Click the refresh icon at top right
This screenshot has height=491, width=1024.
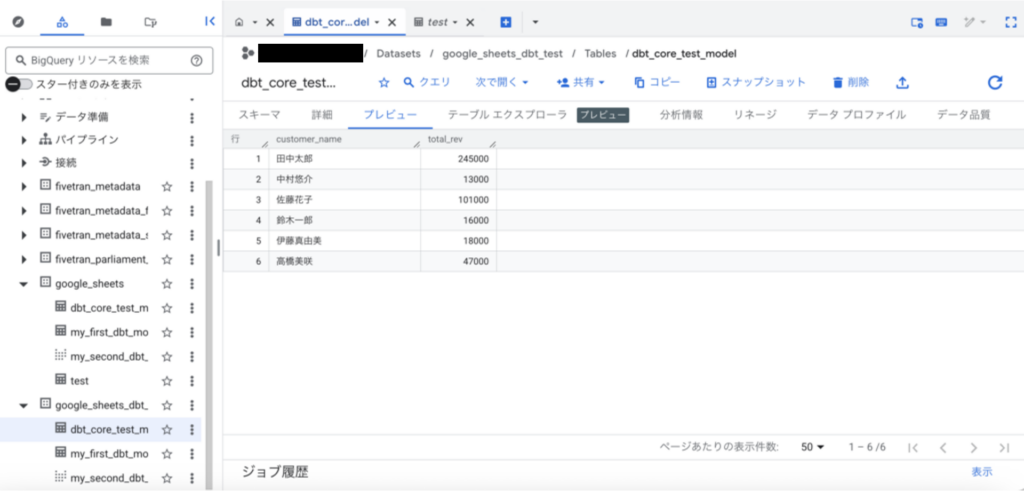(994, 83)
